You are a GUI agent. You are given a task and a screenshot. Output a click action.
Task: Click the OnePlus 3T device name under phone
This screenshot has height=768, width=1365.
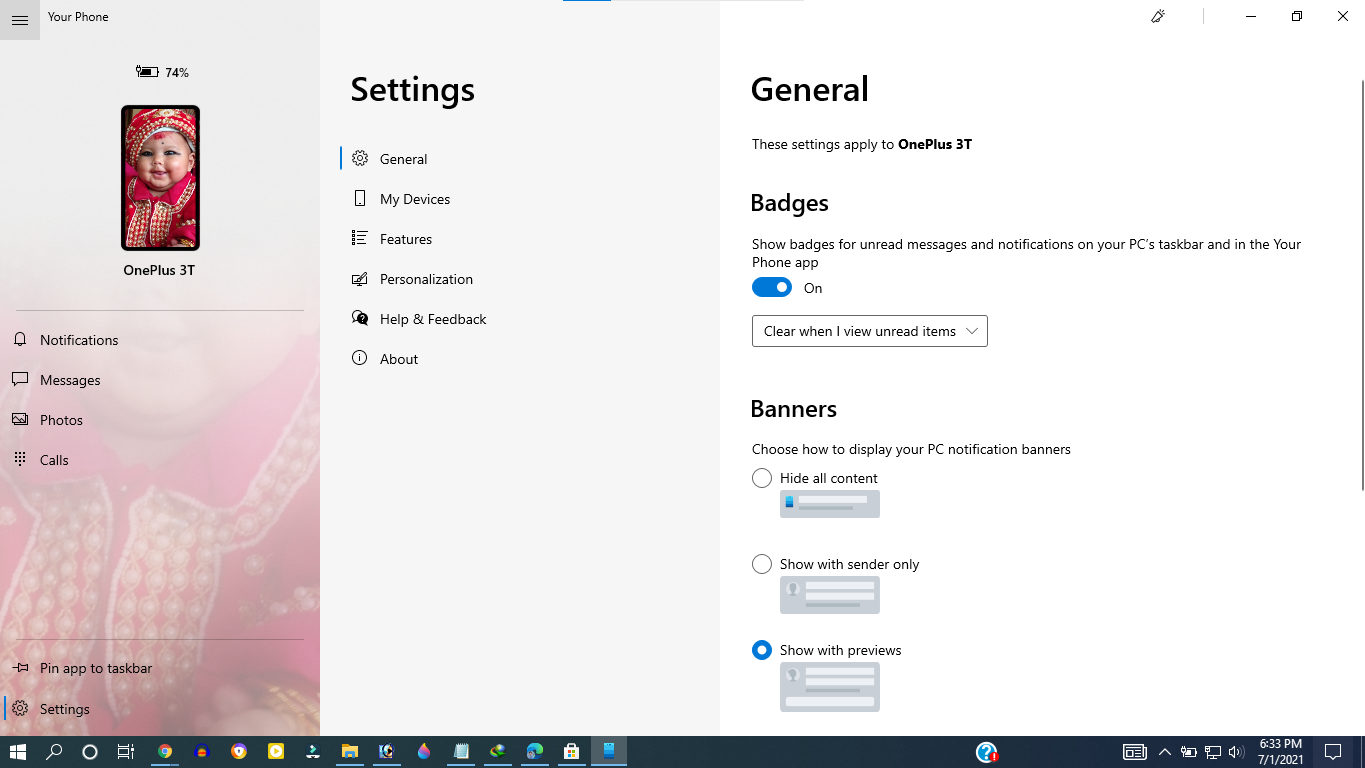tap(159, 270)
